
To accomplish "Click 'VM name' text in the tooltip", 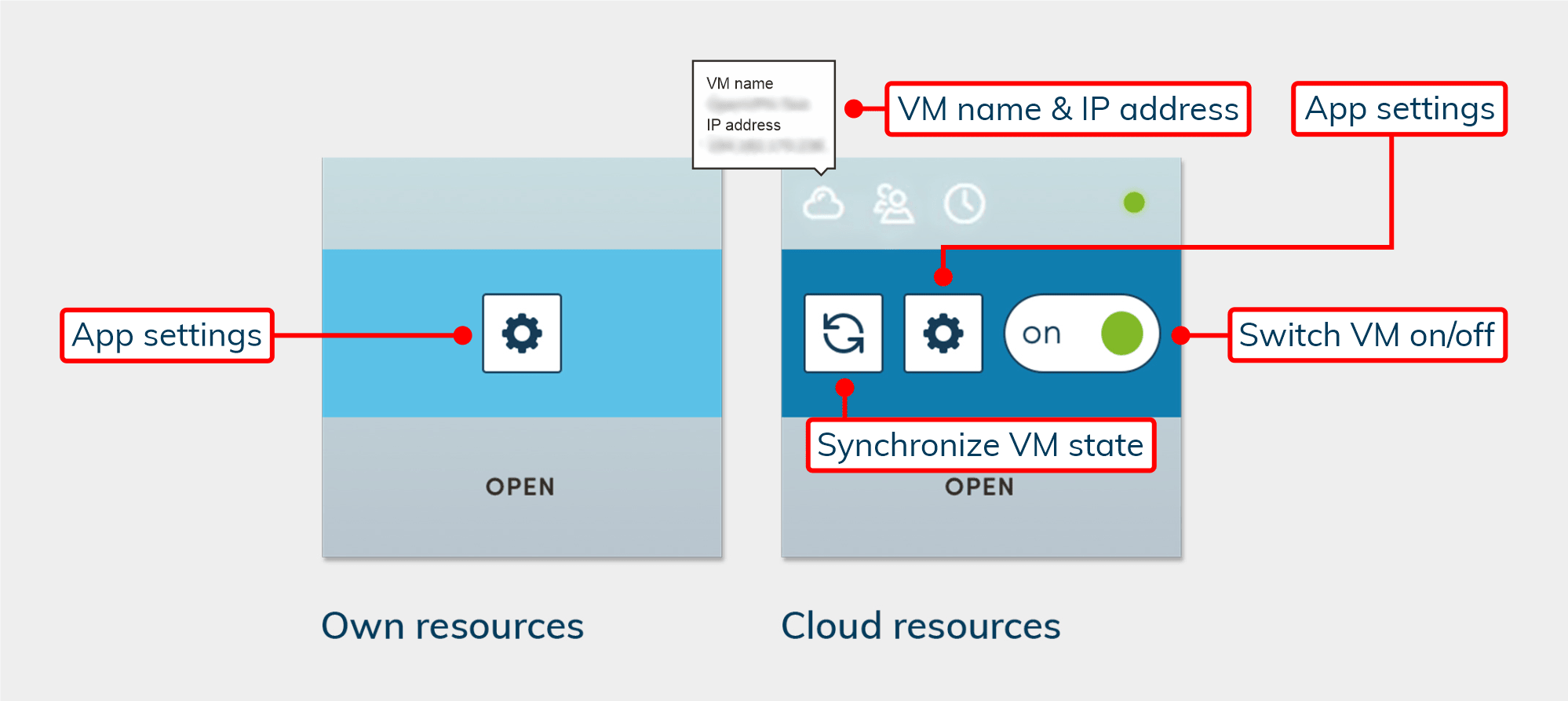I will [739, 83].
